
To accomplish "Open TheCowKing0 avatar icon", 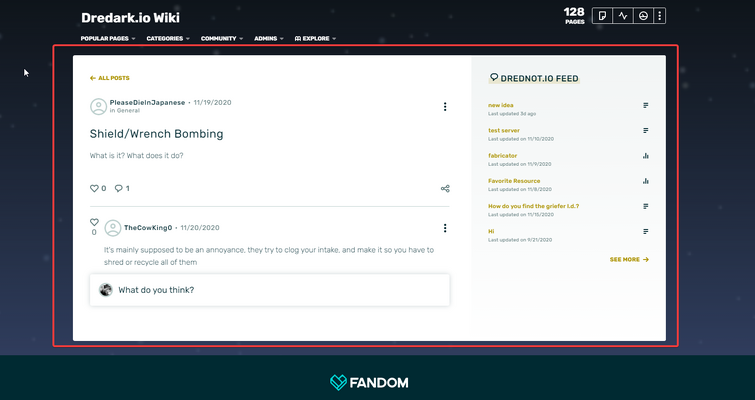I will coord(113,228).
